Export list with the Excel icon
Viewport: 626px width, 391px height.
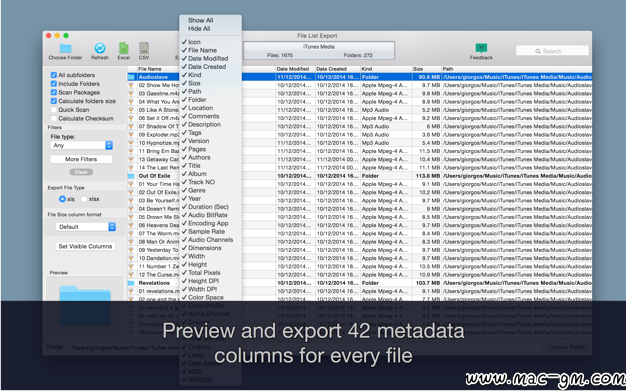click(124, 48)
